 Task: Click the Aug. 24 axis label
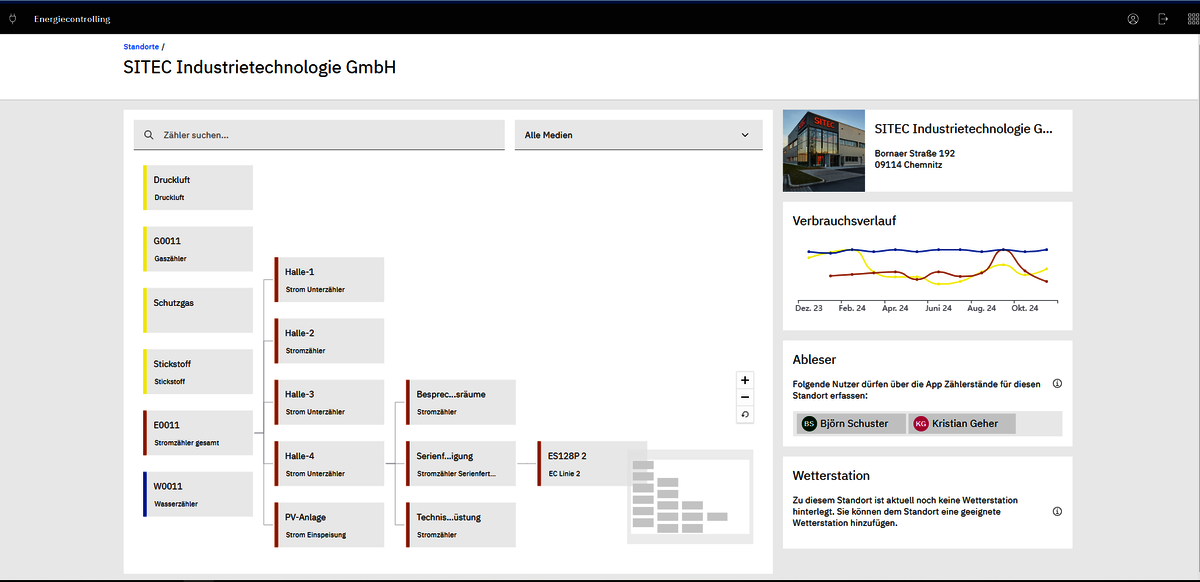tap(982, 309)
